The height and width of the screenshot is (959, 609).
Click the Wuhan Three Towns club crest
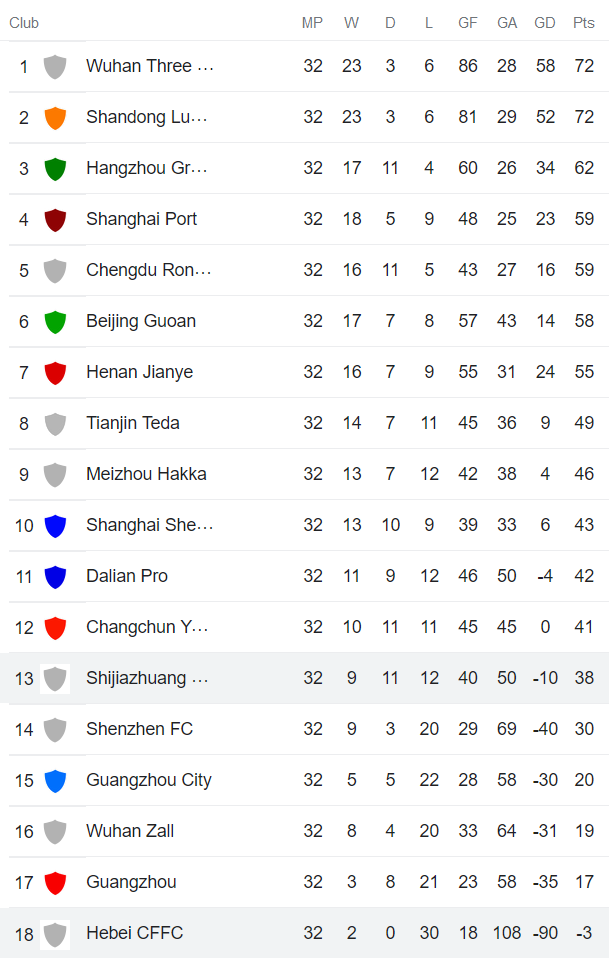pos(55,66)
